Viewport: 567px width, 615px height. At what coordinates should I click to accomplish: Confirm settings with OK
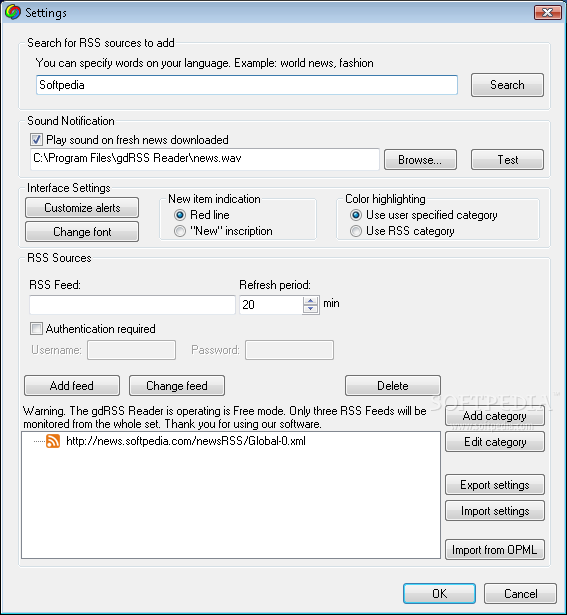(440, 593)
